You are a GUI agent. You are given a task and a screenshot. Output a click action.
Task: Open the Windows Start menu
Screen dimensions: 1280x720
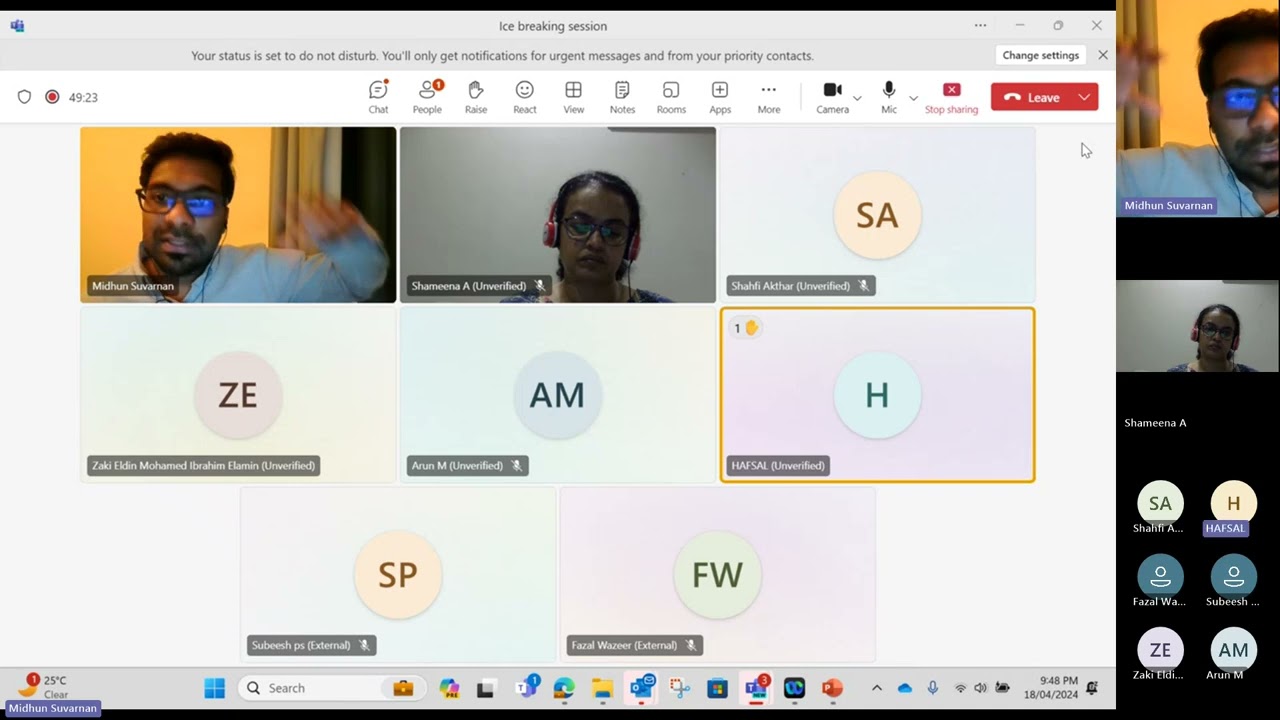[215, 688]
